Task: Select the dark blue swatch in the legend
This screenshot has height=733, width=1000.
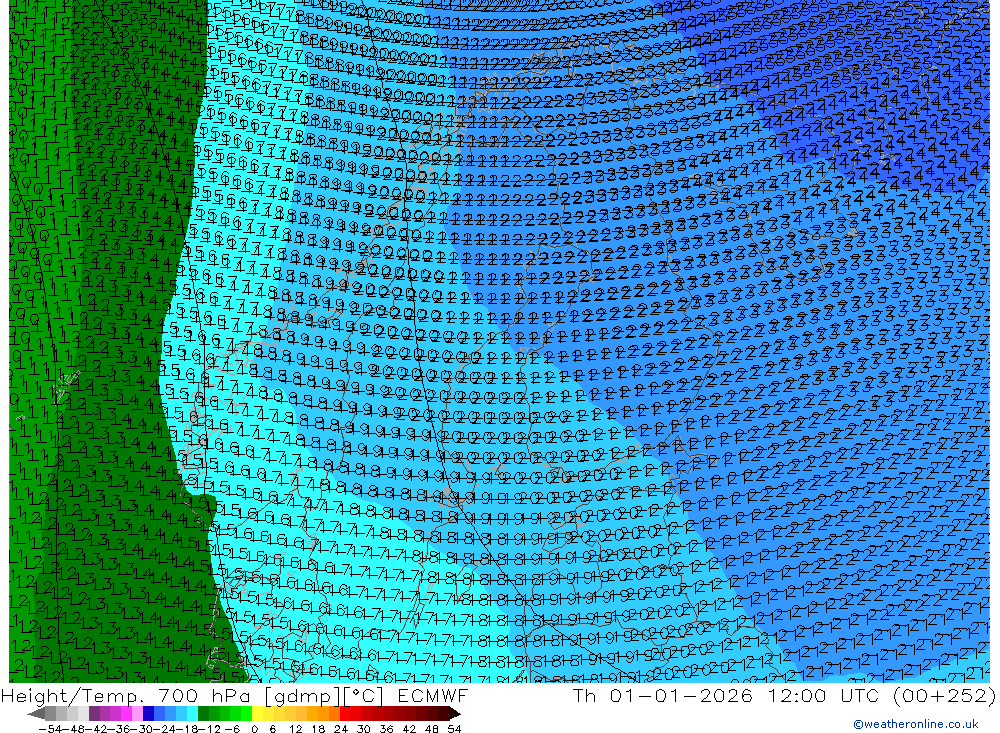Action: coord(148,713)
